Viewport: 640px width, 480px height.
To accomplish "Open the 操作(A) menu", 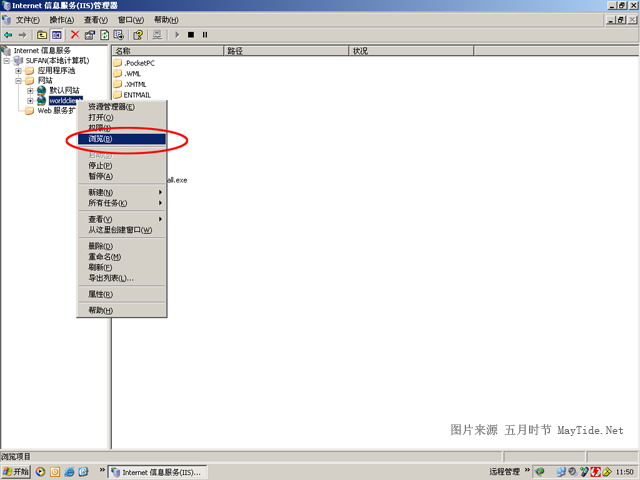I will [62, 20].
